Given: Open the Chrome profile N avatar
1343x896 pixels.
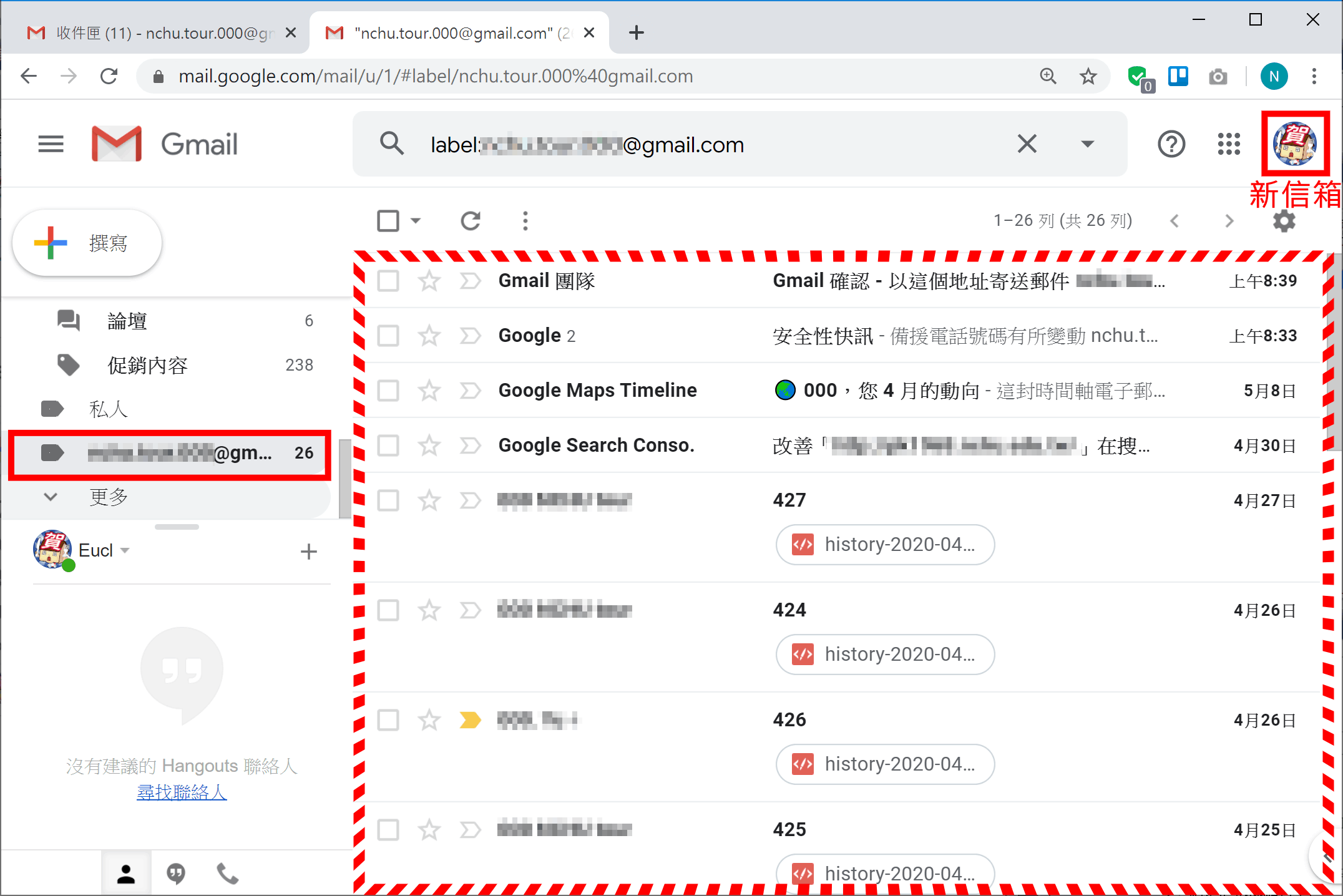Looking at the screenshot, I should pyautogui.click(x=1274, y=76).
